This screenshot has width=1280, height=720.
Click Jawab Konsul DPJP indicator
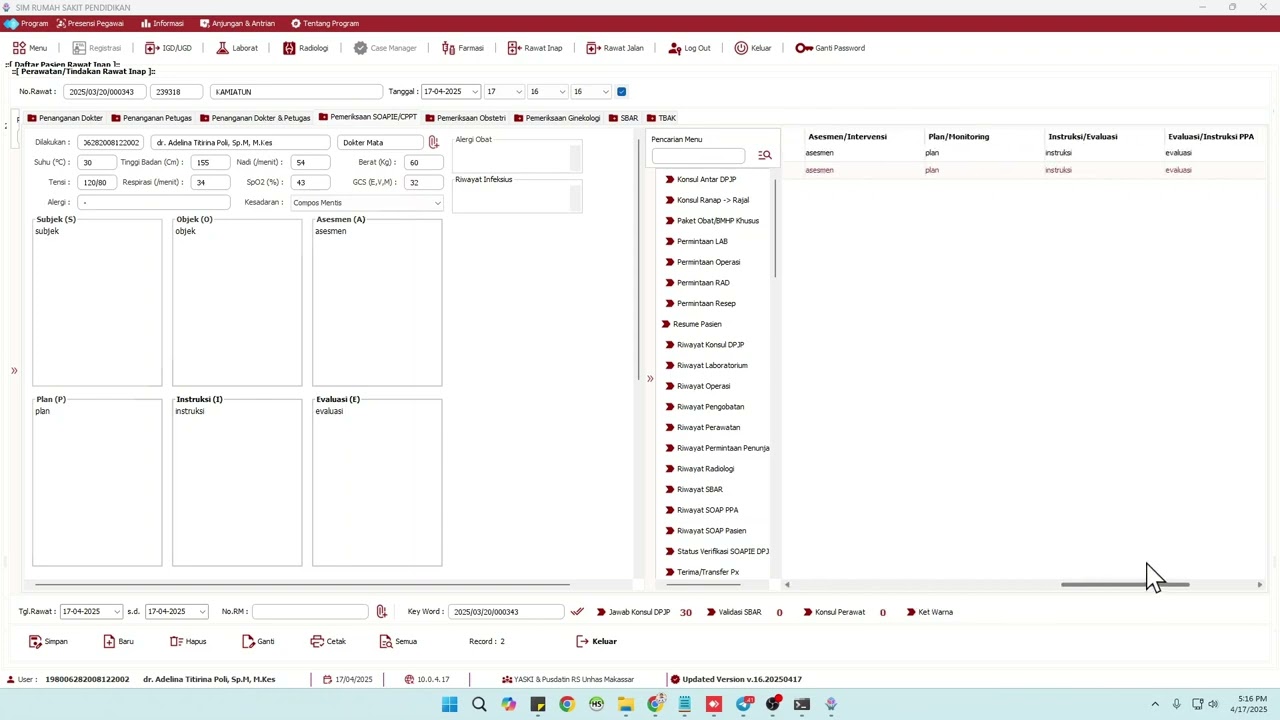point(632,612)
